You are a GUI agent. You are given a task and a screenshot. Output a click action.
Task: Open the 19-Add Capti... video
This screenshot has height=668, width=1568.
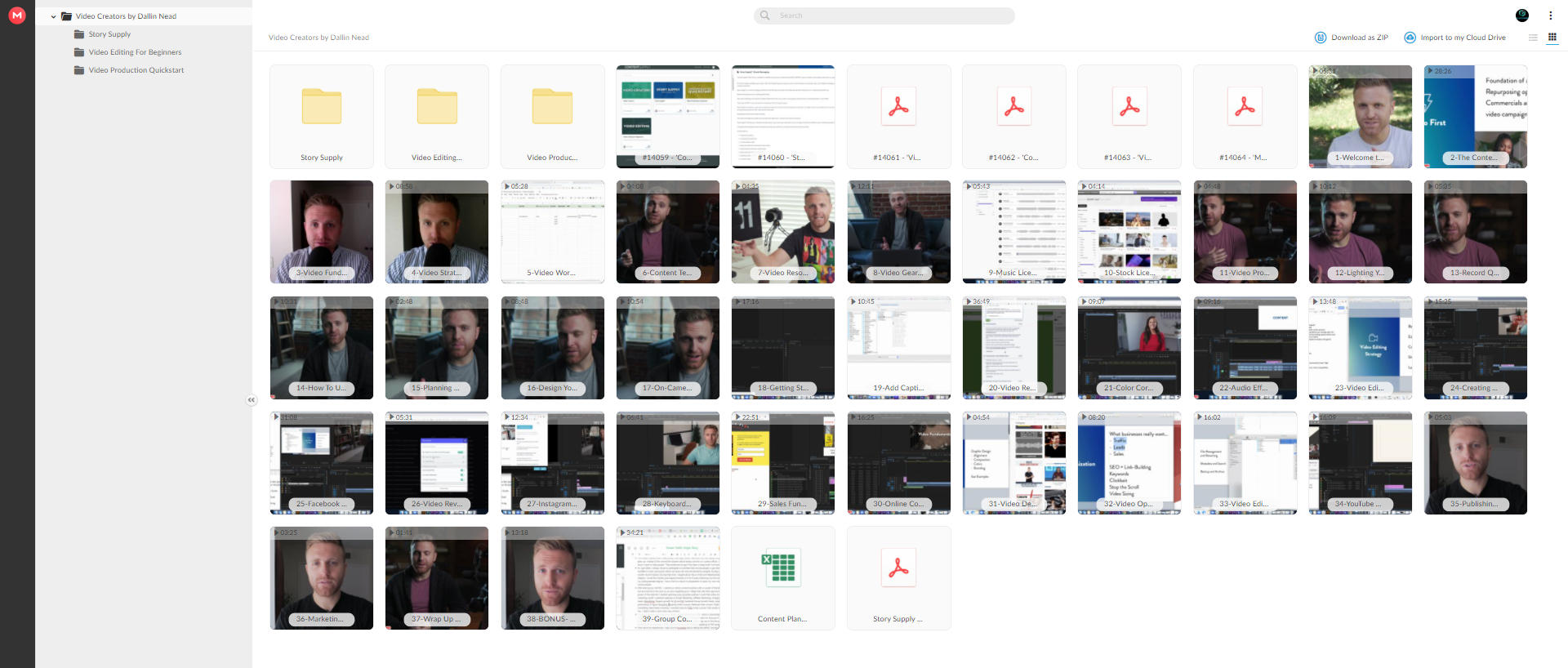[899, 348]
